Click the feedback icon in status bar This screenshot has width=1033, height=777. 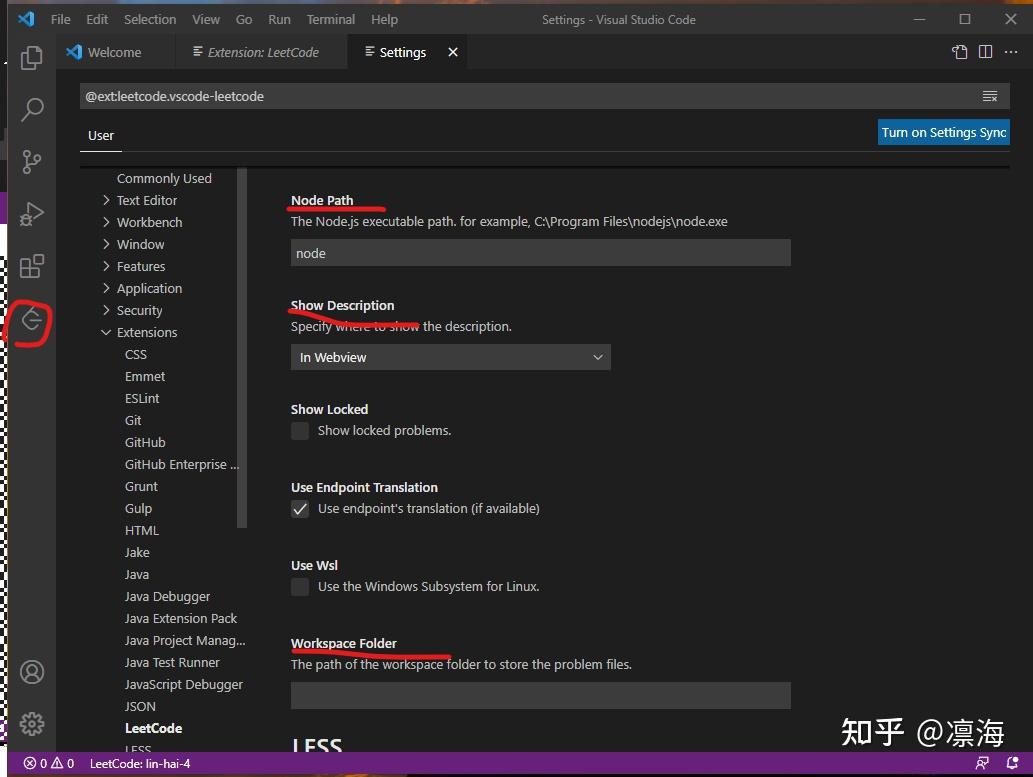pos(982,763)
